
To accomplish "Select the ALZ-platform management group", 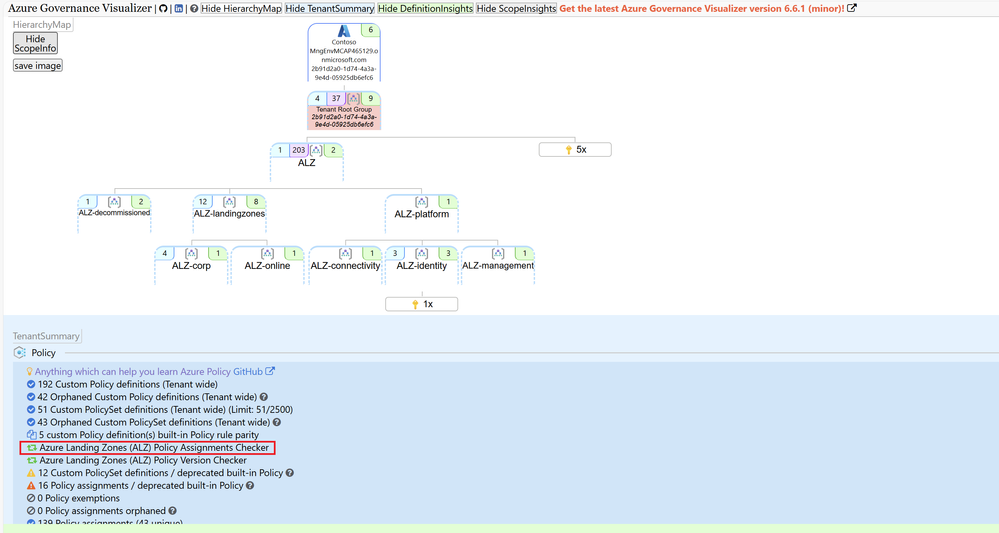I will point(422,215).
